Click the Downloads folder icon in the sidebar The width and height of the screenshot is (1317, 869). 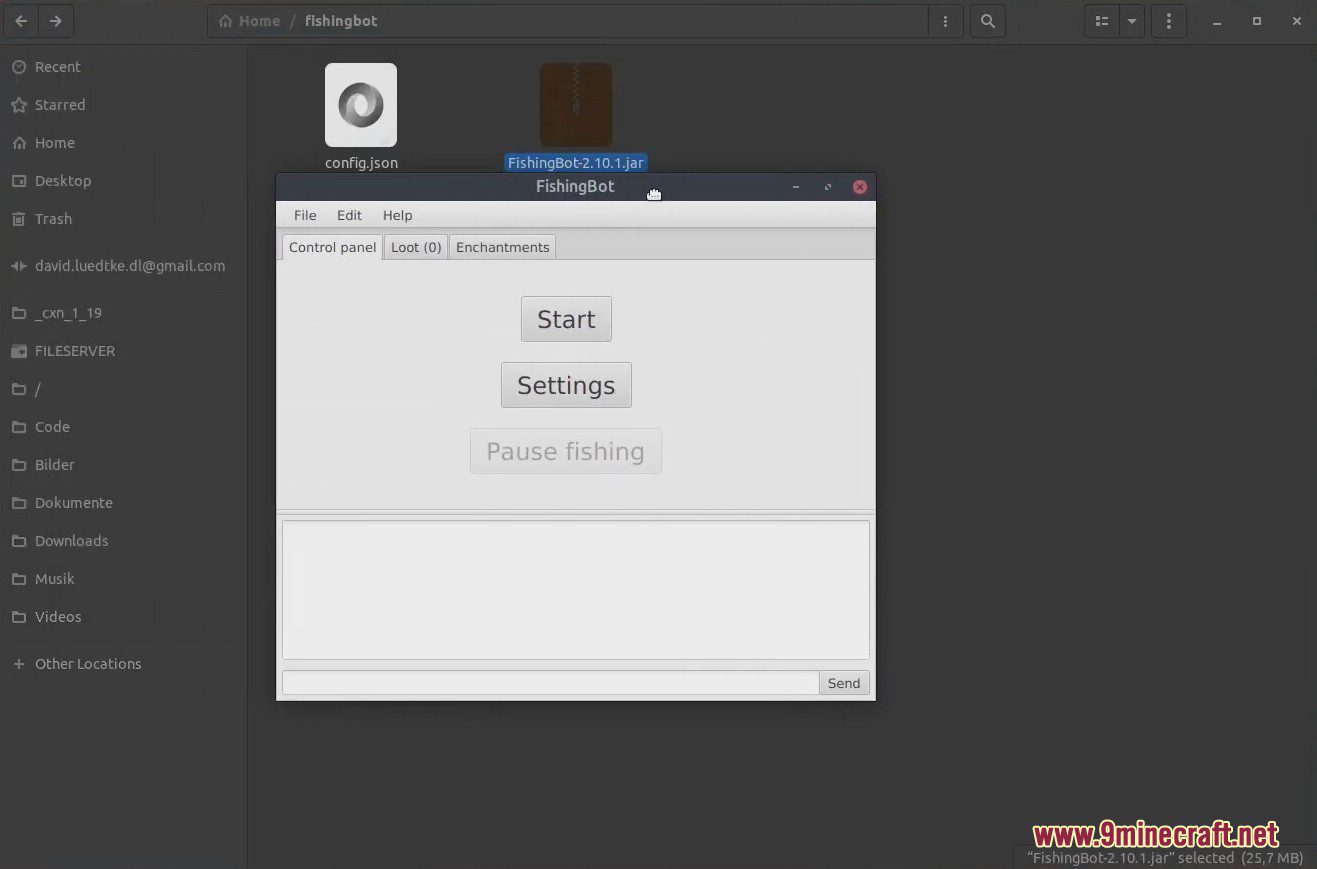coord(18,541)
